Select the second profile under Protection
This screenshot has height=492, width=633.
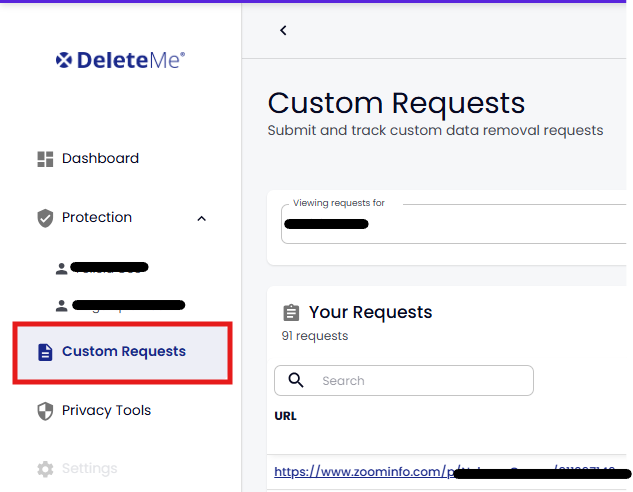tap(120, 305)
